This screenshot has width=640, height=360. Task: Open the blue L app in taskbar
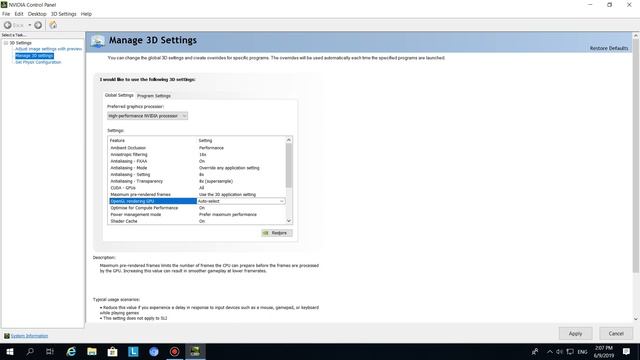tap(133, 351)
